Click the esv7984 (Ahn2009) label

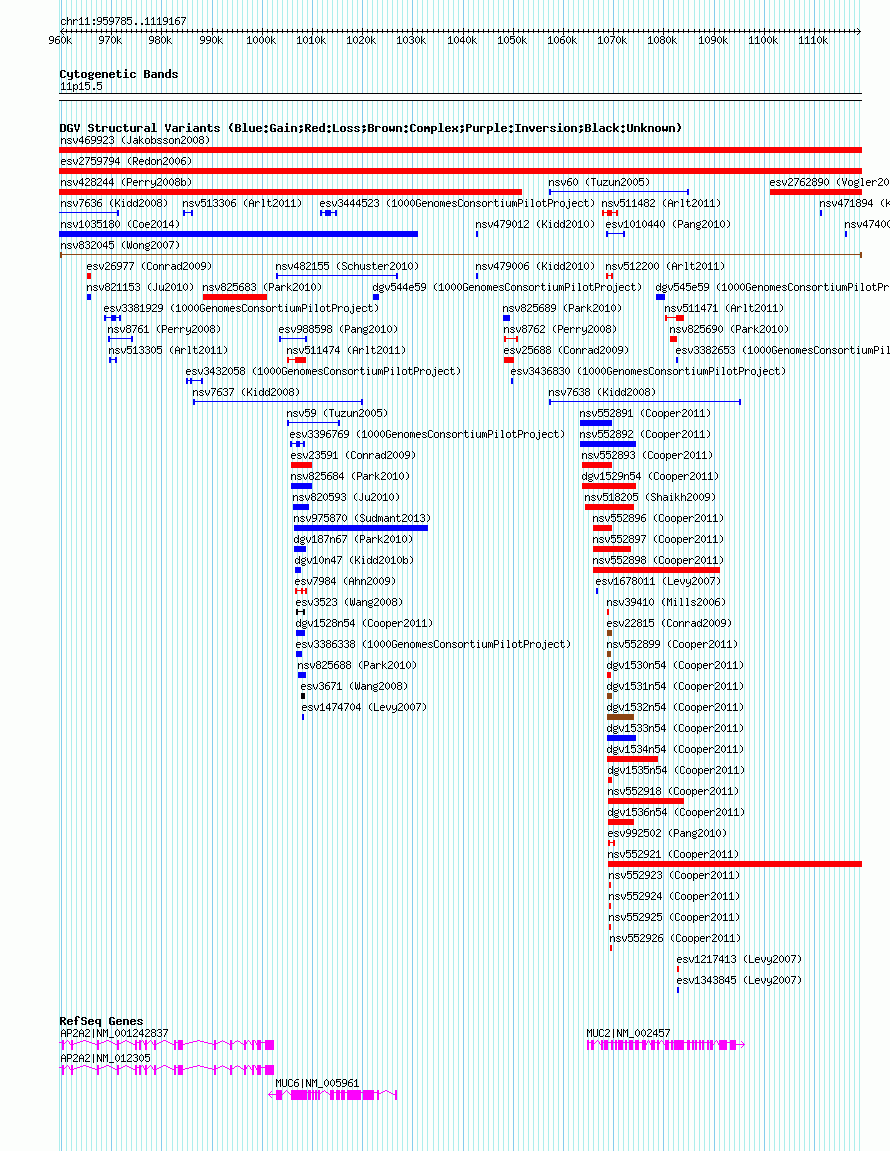346,581
